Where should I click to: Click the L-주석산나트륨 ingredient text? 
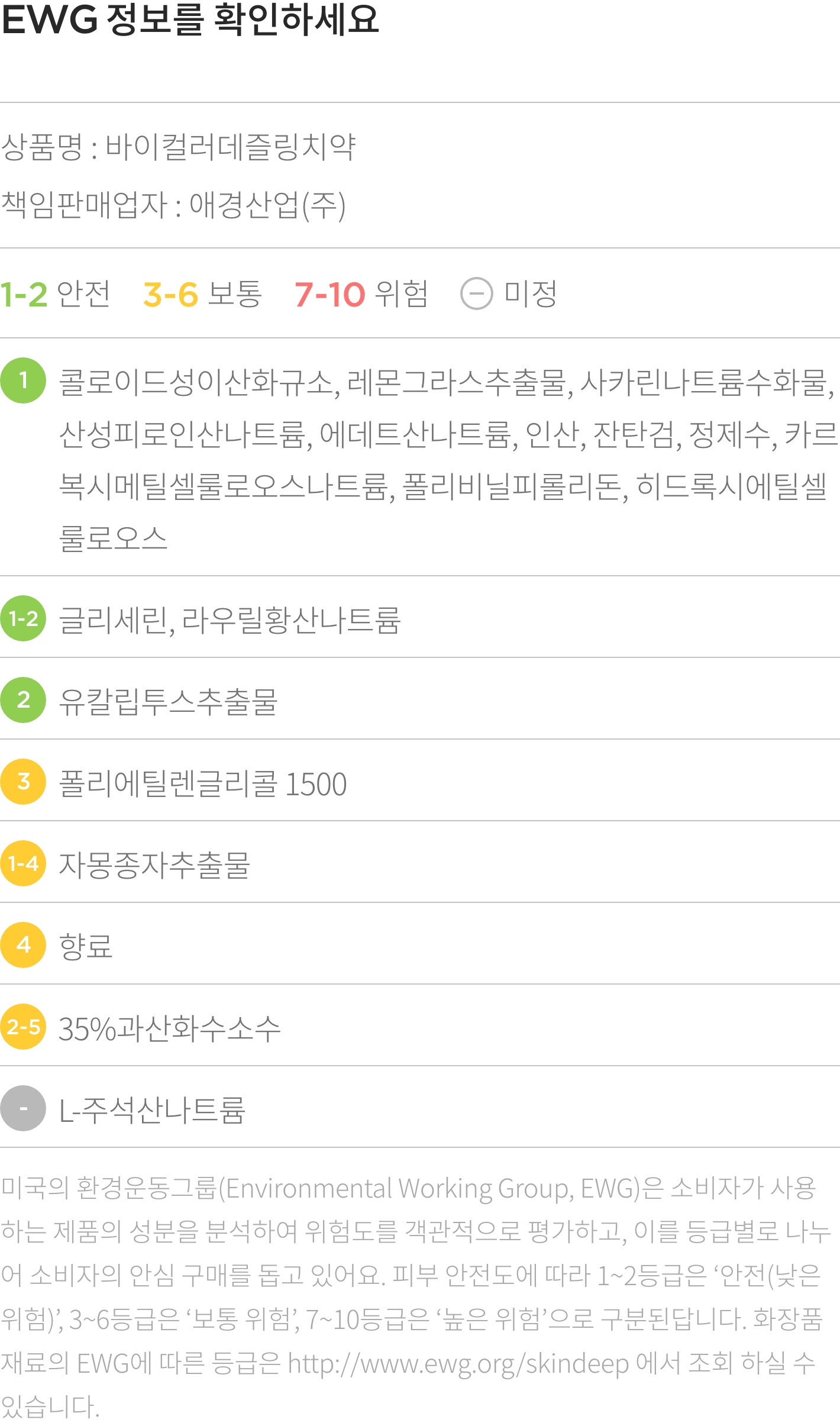click(152, 1110)
